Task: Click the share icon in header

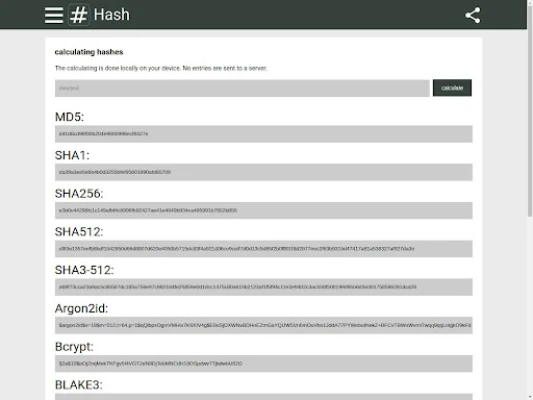Action: (x=473, y=15)
